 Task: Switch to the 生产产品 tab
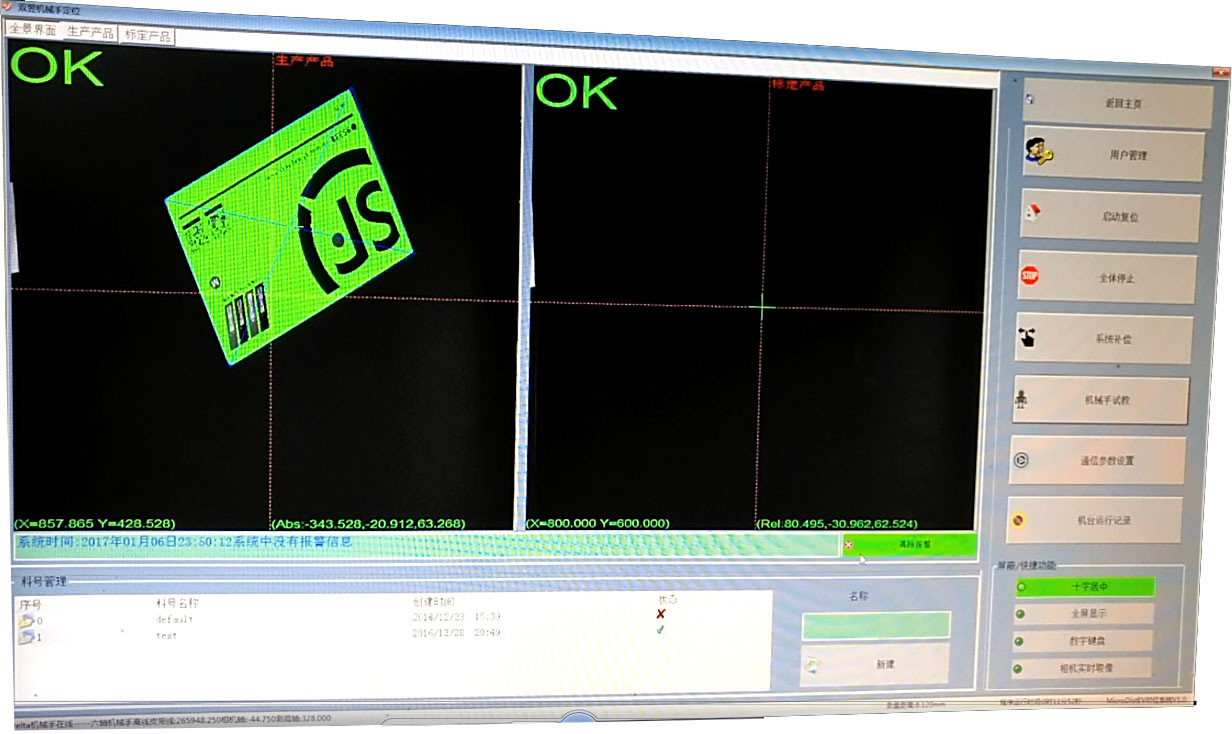[x=90, y=33]
